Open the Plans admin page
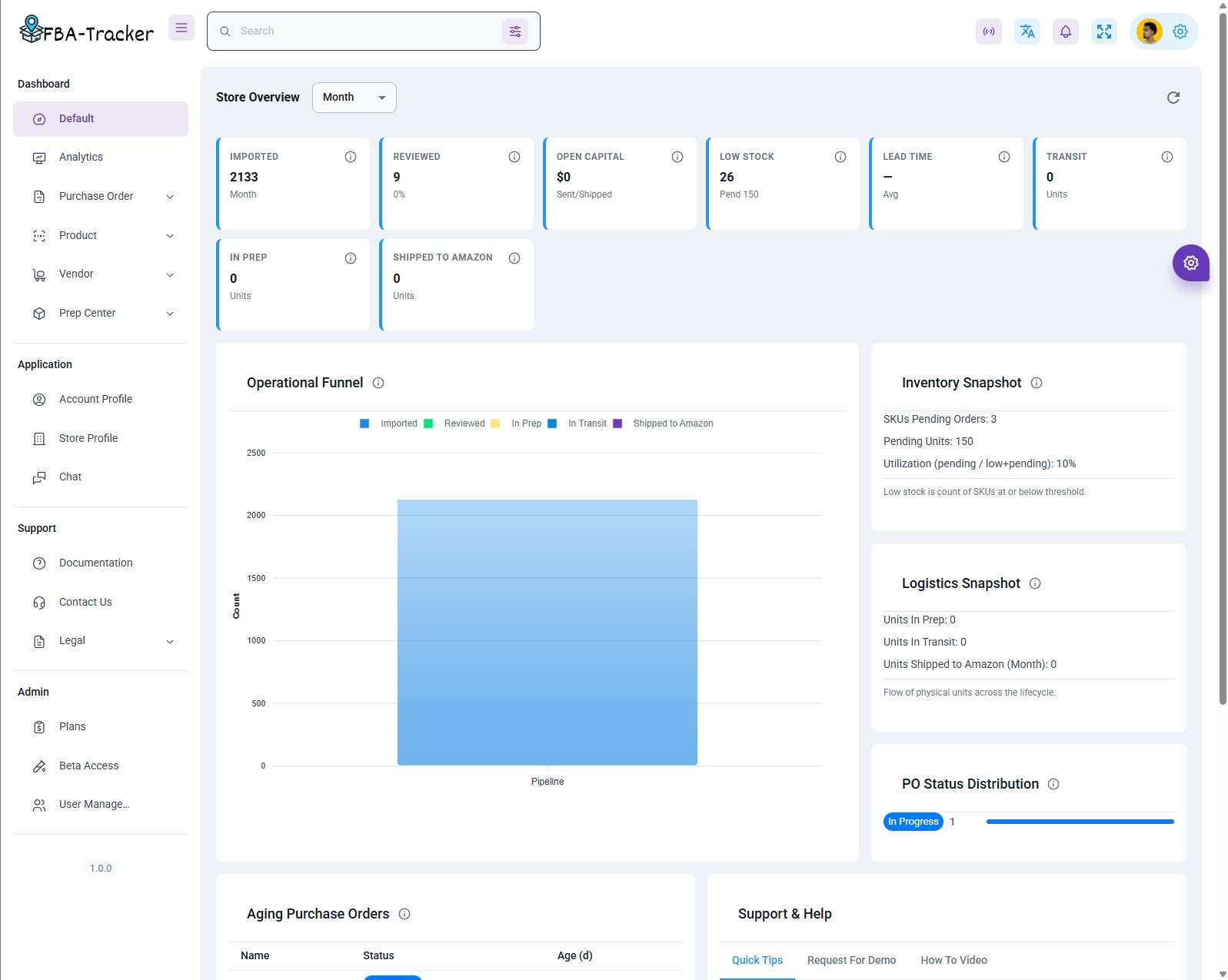This screenshot has width=1228, height=980. 101,727
